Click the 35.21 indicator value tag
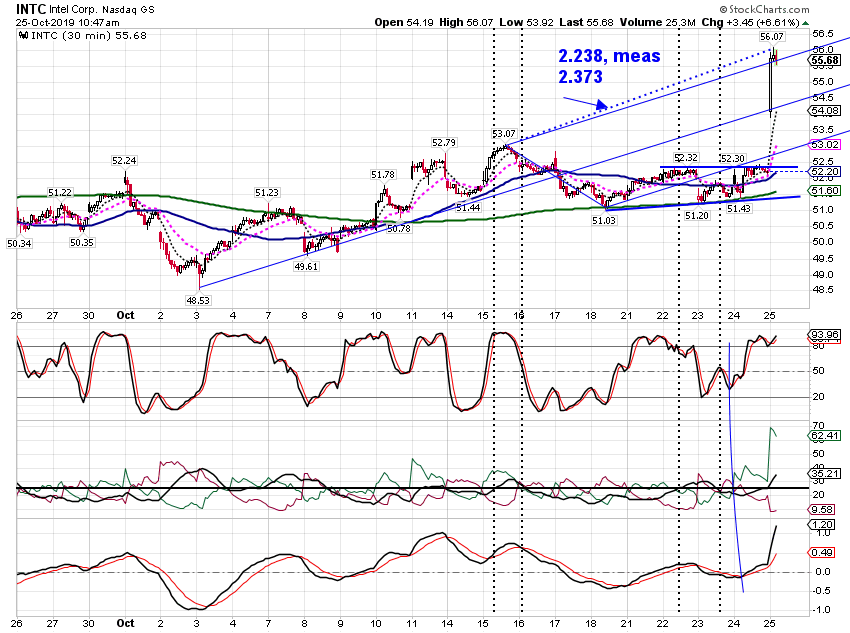 click(x=826, y=473)
